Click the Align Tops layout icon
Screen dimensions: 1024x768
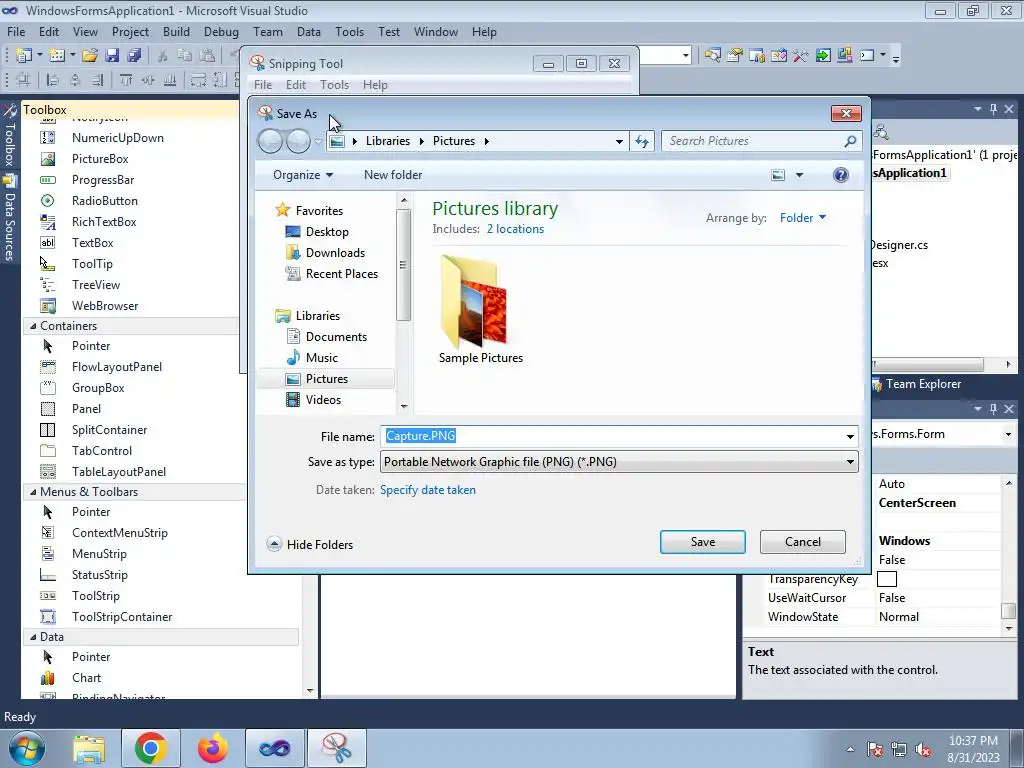pyautogui.click(x=125, y=80)
